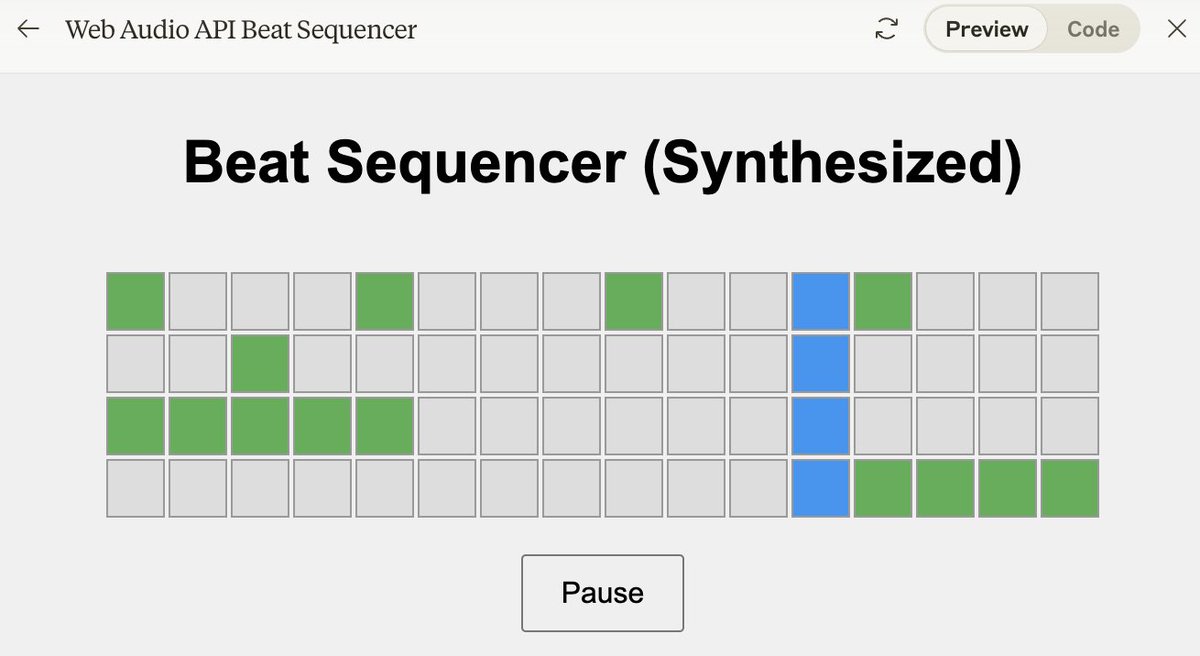The height and width of the screenshot is (656, 1200).
Task: Enable first row's step 2 gray cell
Action: pyautogui.click(x=198, y=301)
